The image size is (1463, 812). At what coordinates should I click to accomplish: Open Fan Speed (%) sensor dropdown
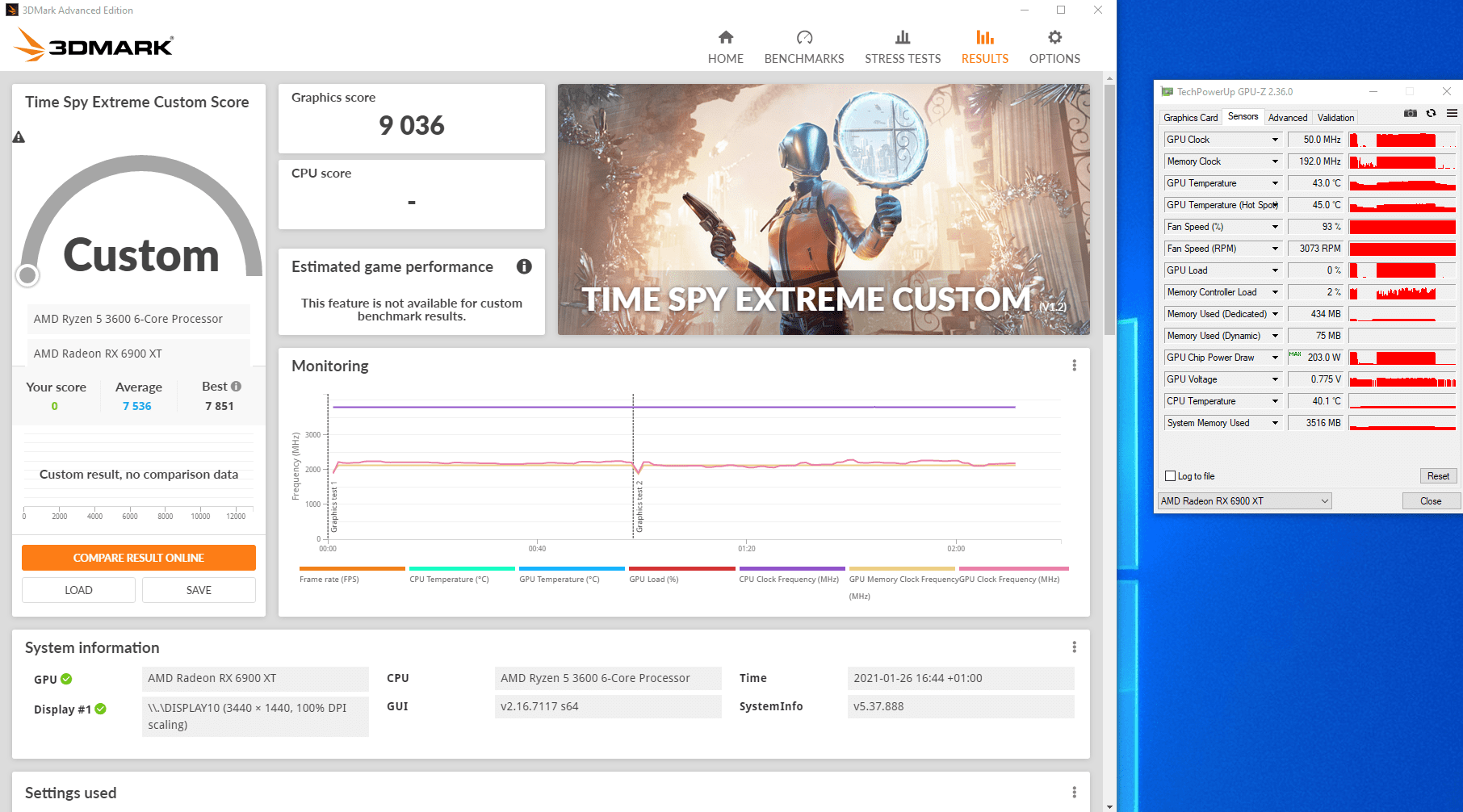(x=1275, y=227)
